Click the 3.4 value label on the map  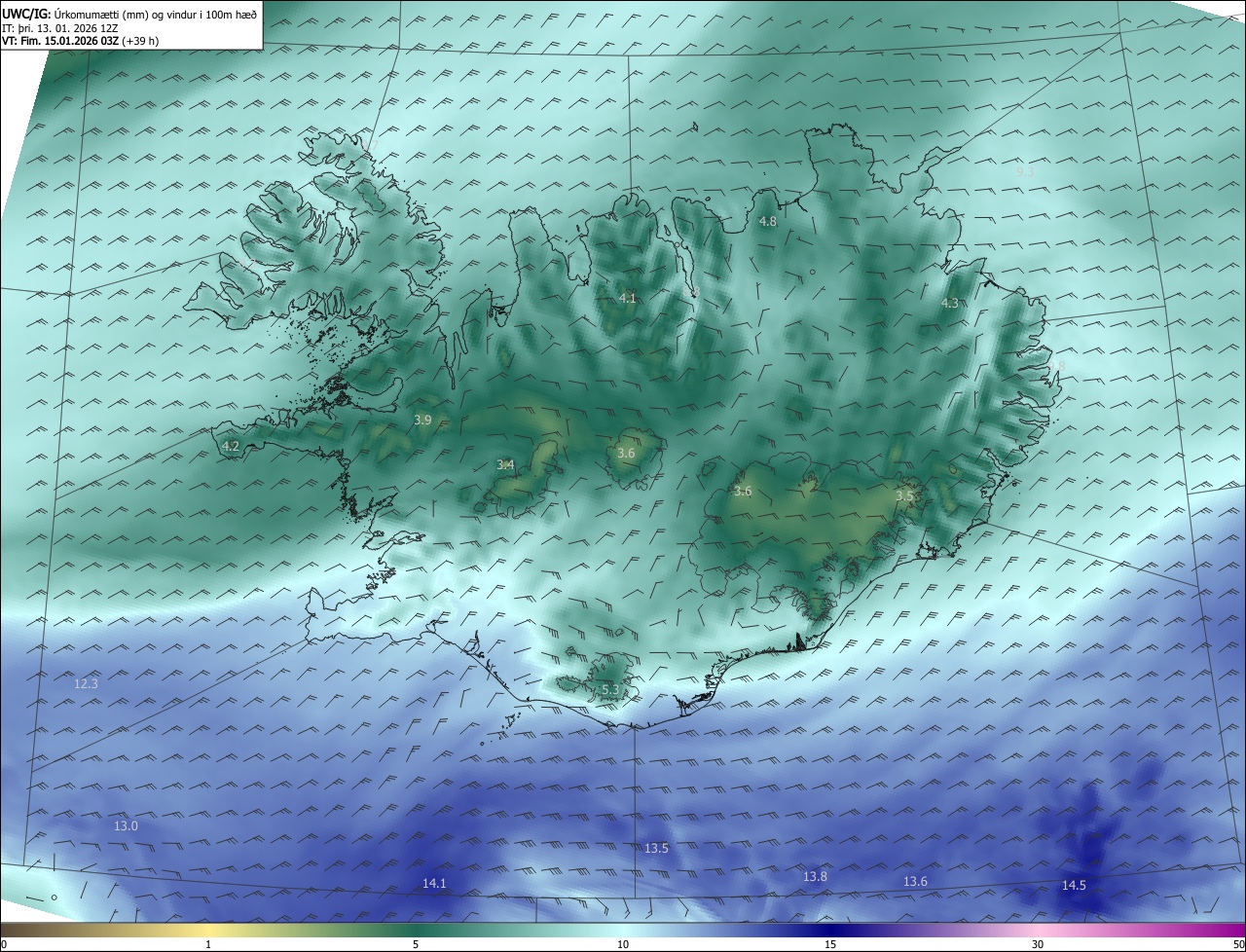(505, 465)
